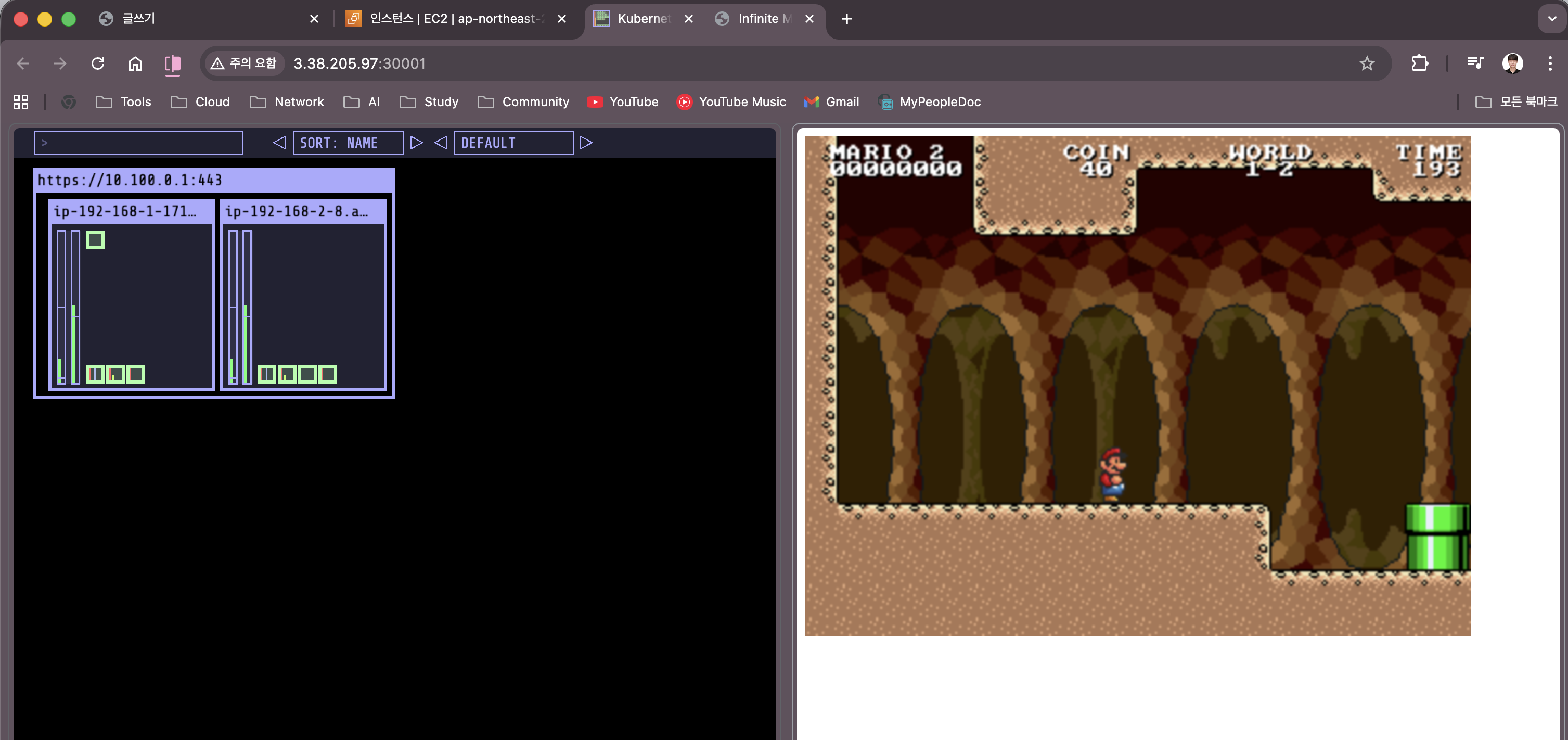The height and width of the screenshot is (740, 1568).
Task: Click the middle bottom pod in node ip-192-168-1-171
Action: click(x=115, y=374)
